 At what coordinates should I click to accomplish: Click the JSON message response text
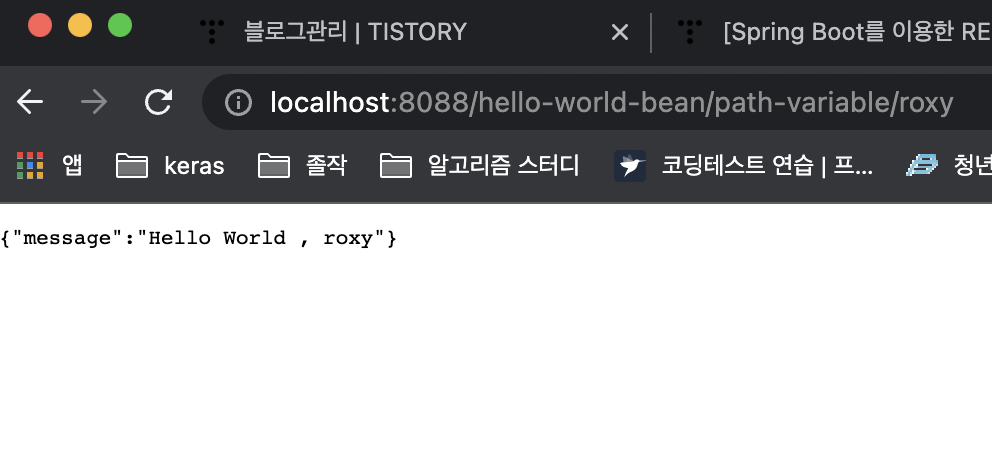click(x=199, y=239)
